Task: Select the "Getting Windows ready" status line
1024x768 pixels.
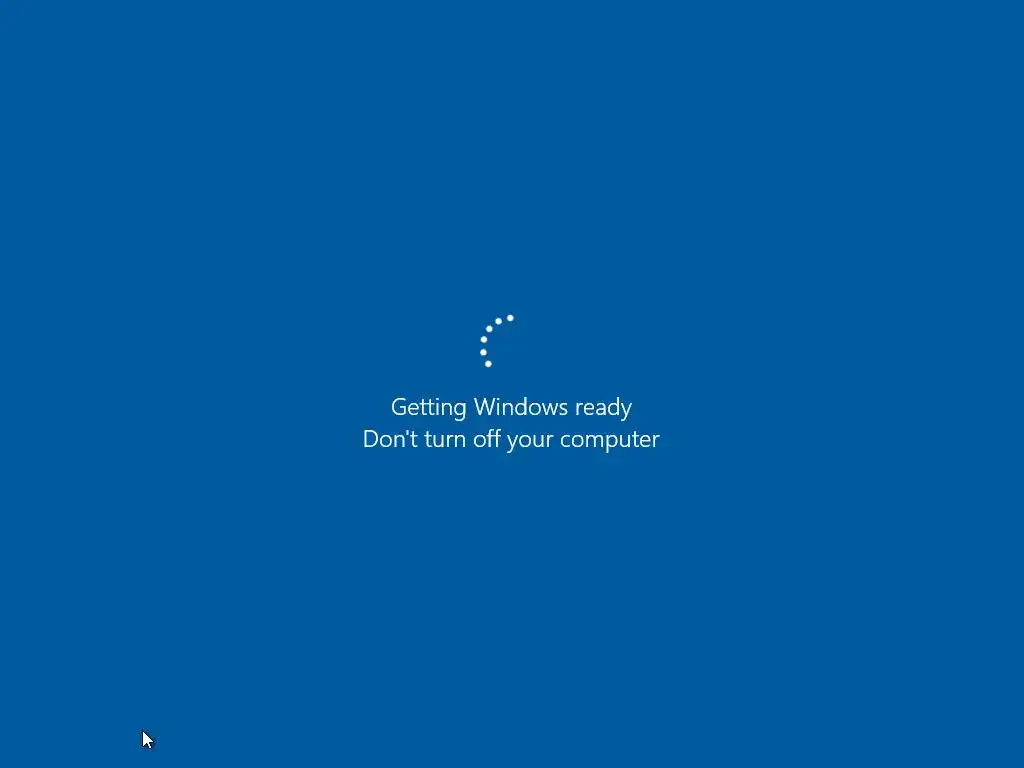Action: 511,408
